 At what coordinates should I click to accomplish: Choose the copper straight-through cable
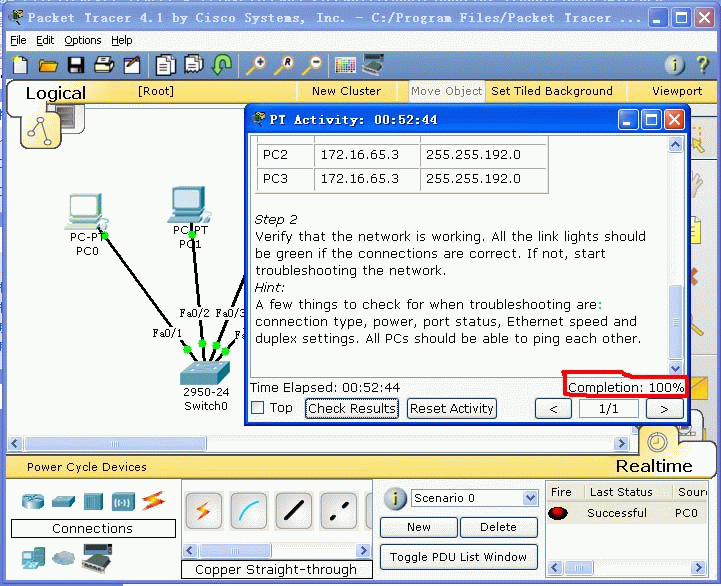292,511
